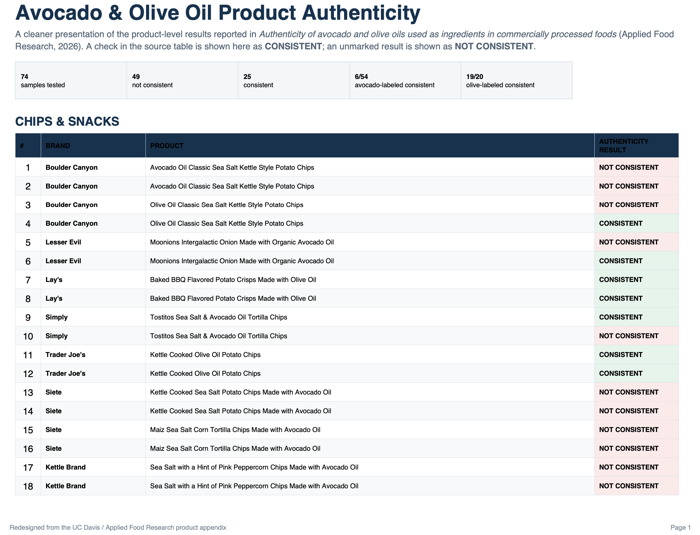
Task: Click the 49 not consistent stat card
Action: (x=182, y=80)
